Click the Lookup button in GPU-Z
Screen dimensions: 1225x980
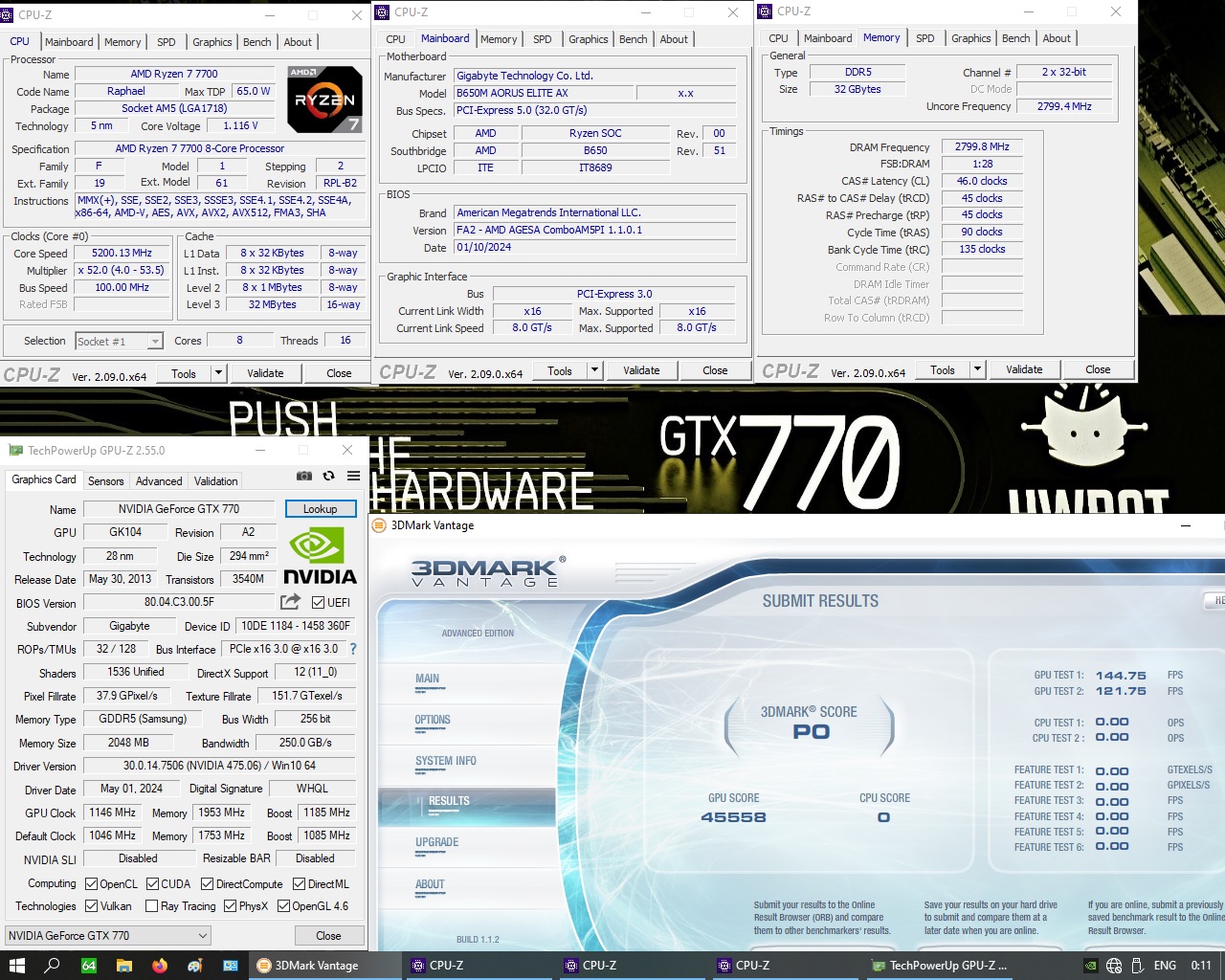point(320,509)
